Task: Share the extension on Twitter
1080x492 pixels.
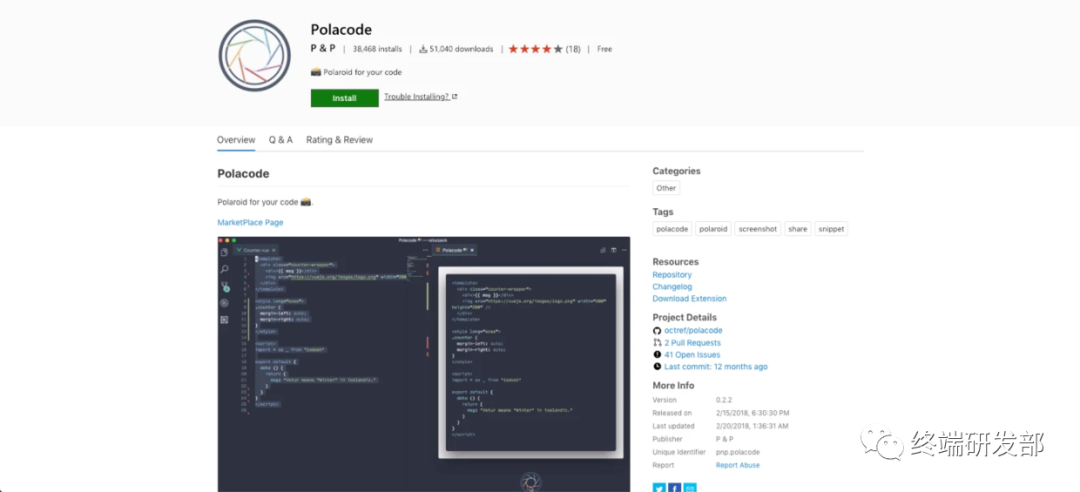Action: pos(659,487)
